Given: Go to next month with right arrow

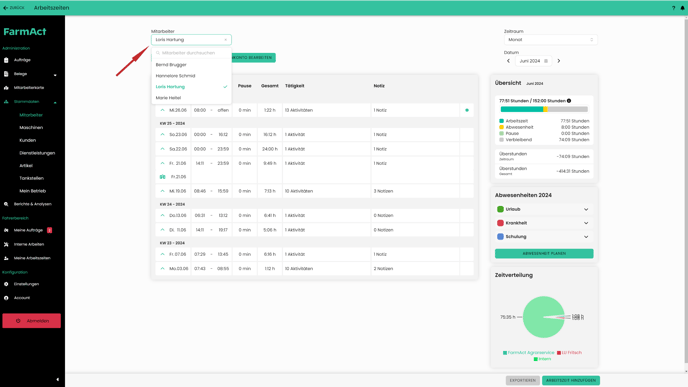Looking at the screenshot, I should tap(559, 61).
